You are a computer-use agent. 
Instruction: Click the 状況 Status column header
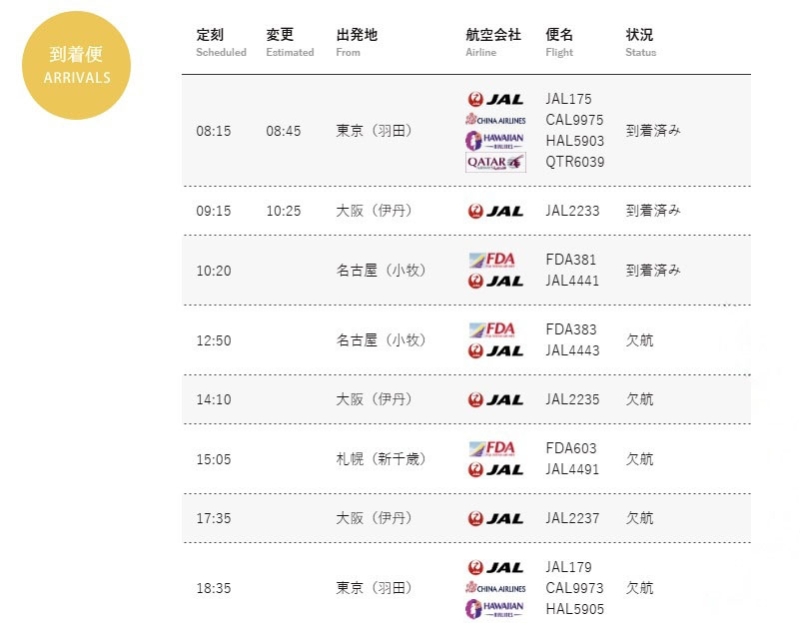point(641,42)
